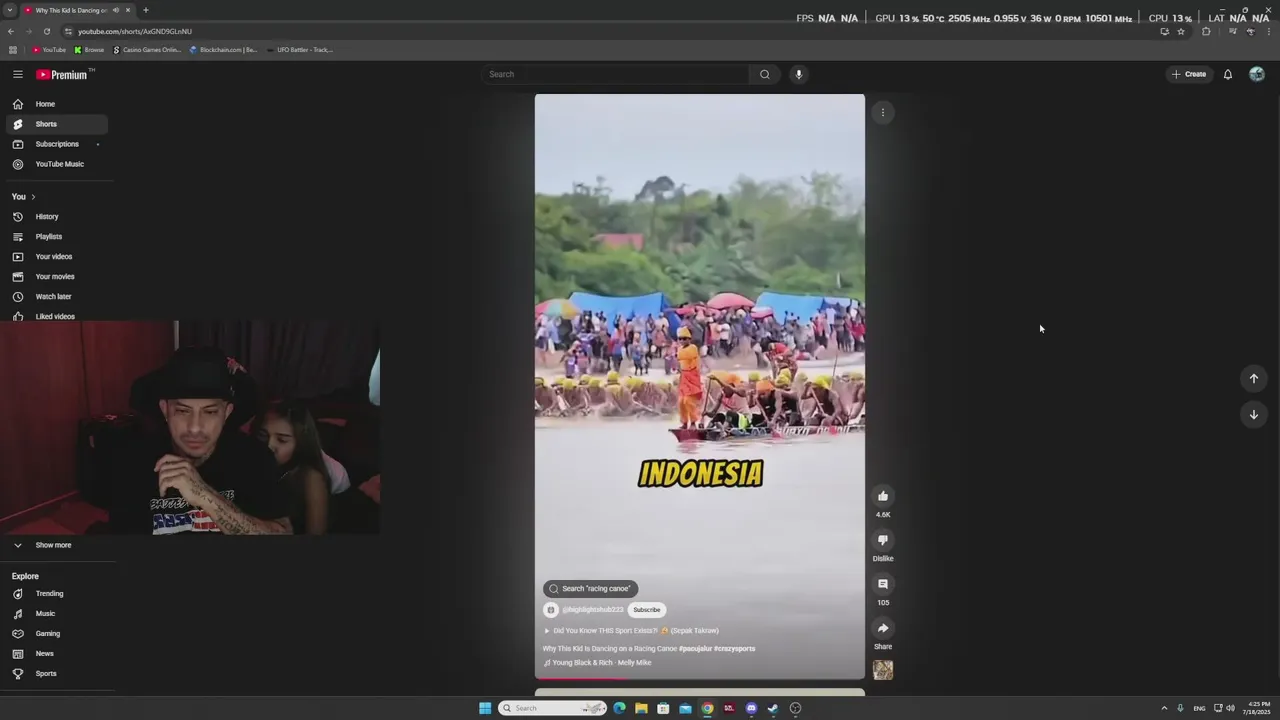Open the taskbar volume control
Viewport: 1280px width, 720px height.
pyautogui.click(x=1230, y=708)
